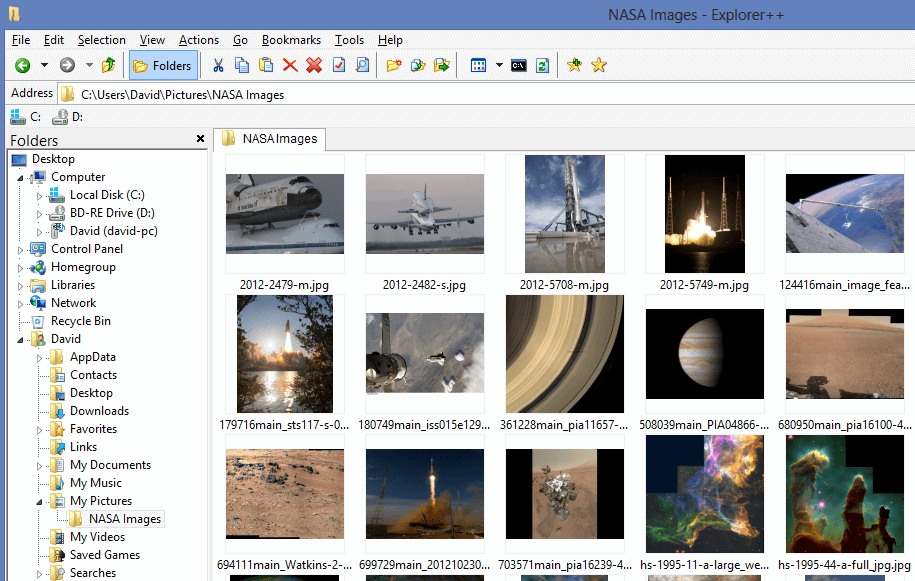Go back with the green Back arrow
Screen dimensions: 915x581
[x=23, y=65]
